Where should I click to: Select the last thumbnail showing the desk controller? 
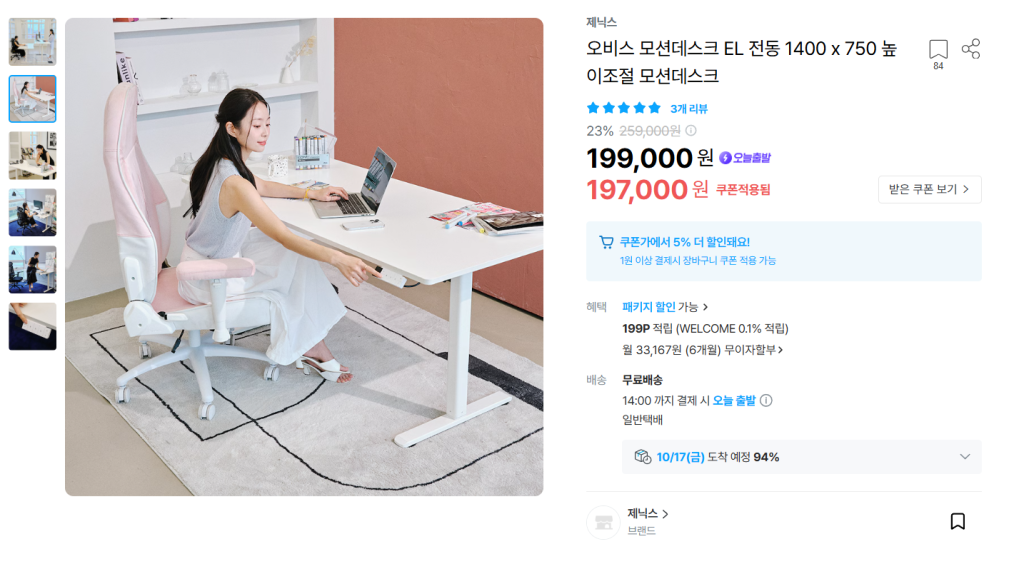pyautogui.click(x=33, y=326)
